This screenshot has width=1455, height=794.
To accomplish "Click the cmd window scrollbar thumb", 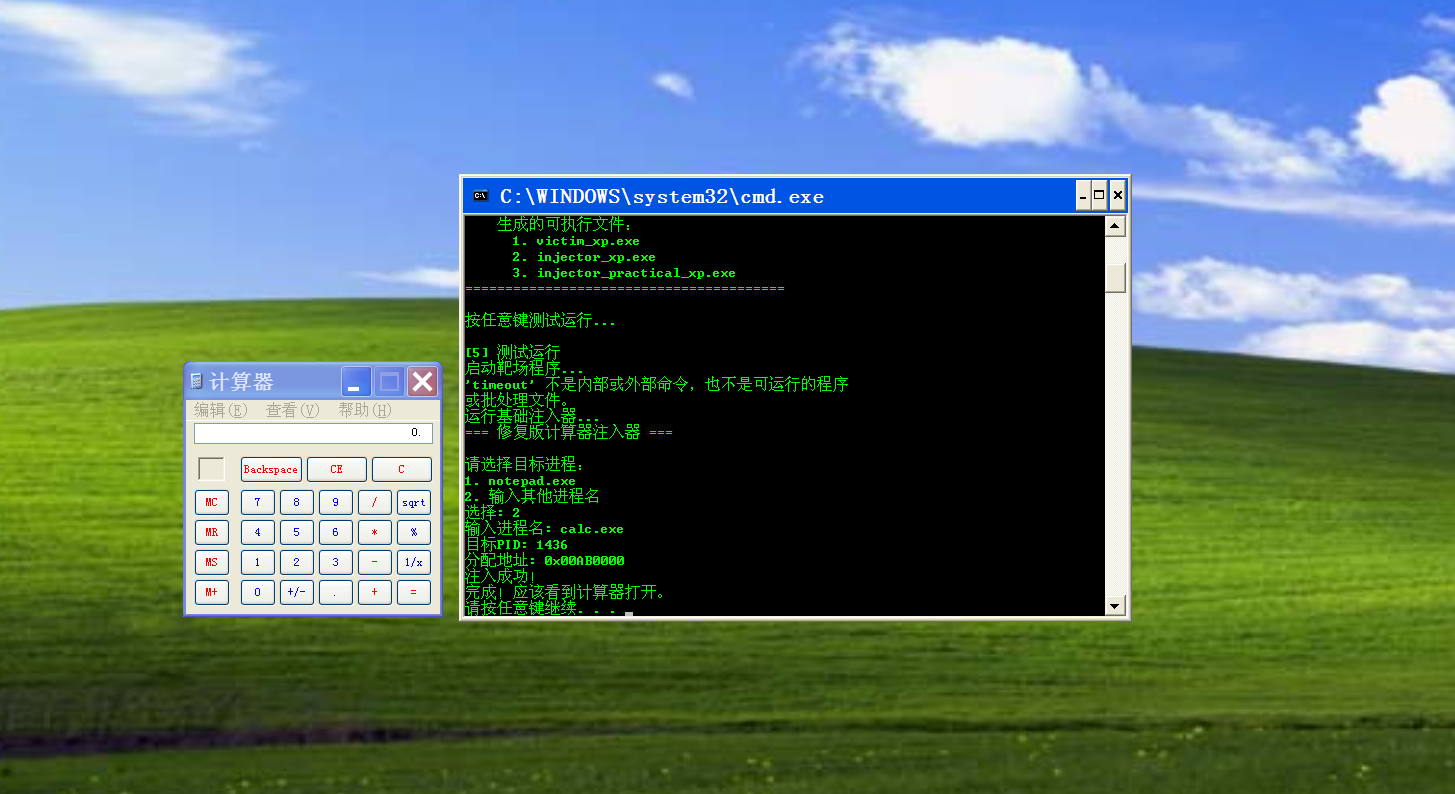I will (1116, 278).
